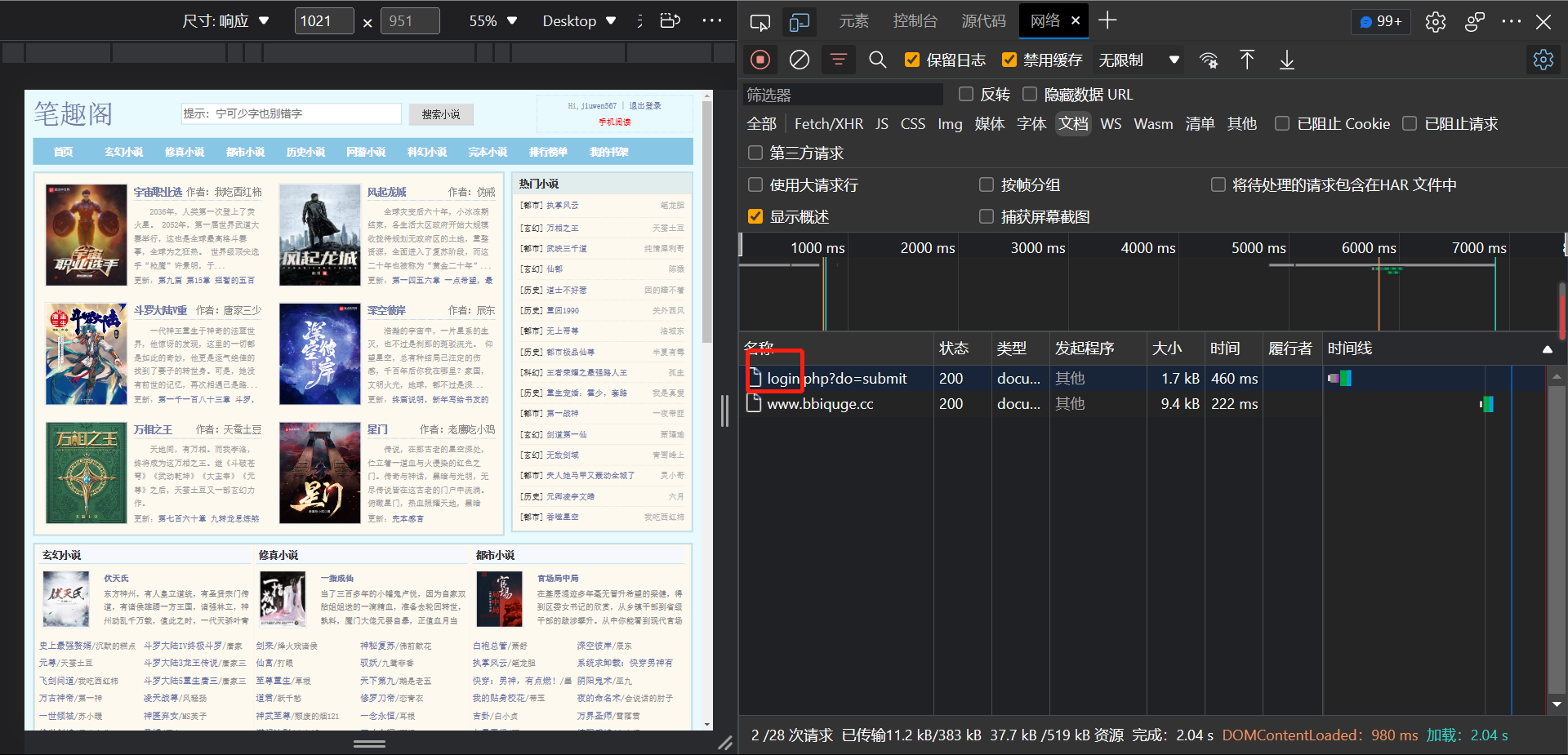
Task: Click the customize DevTools activity icon
Action: point(1474,22)
